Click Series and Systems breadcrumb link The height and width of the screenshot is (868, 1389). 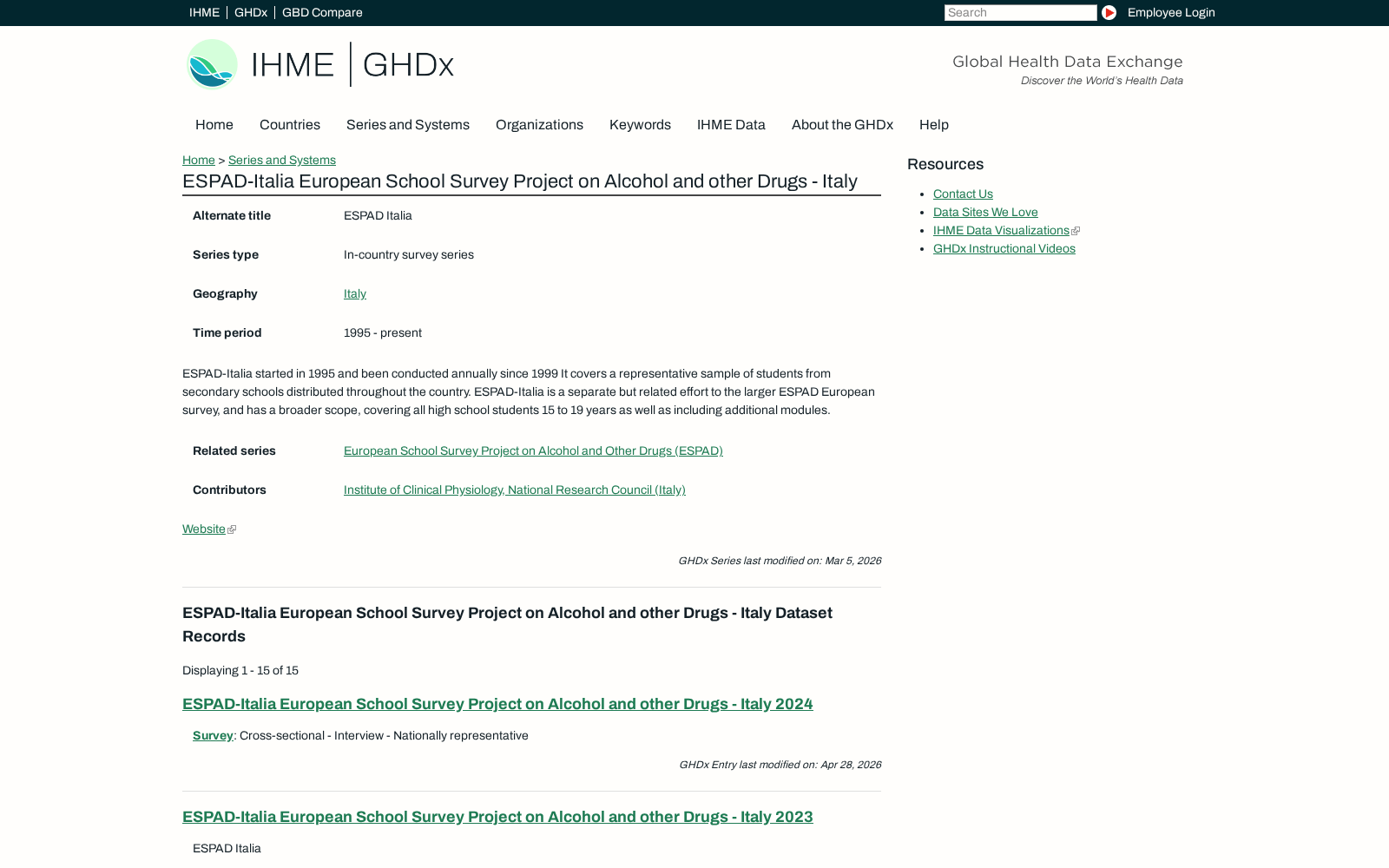tap(282, 160)
